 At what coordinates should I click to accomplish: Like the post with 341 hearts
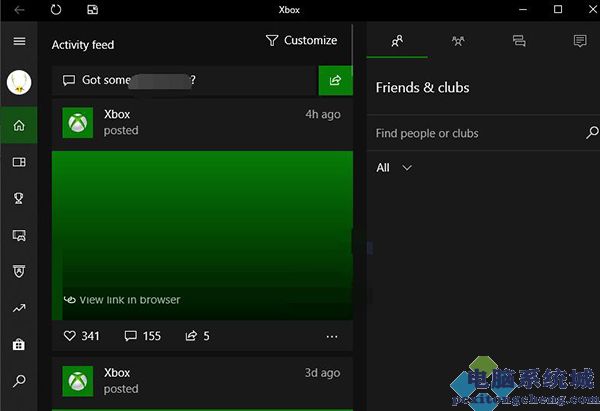click(x=82, y=336)
